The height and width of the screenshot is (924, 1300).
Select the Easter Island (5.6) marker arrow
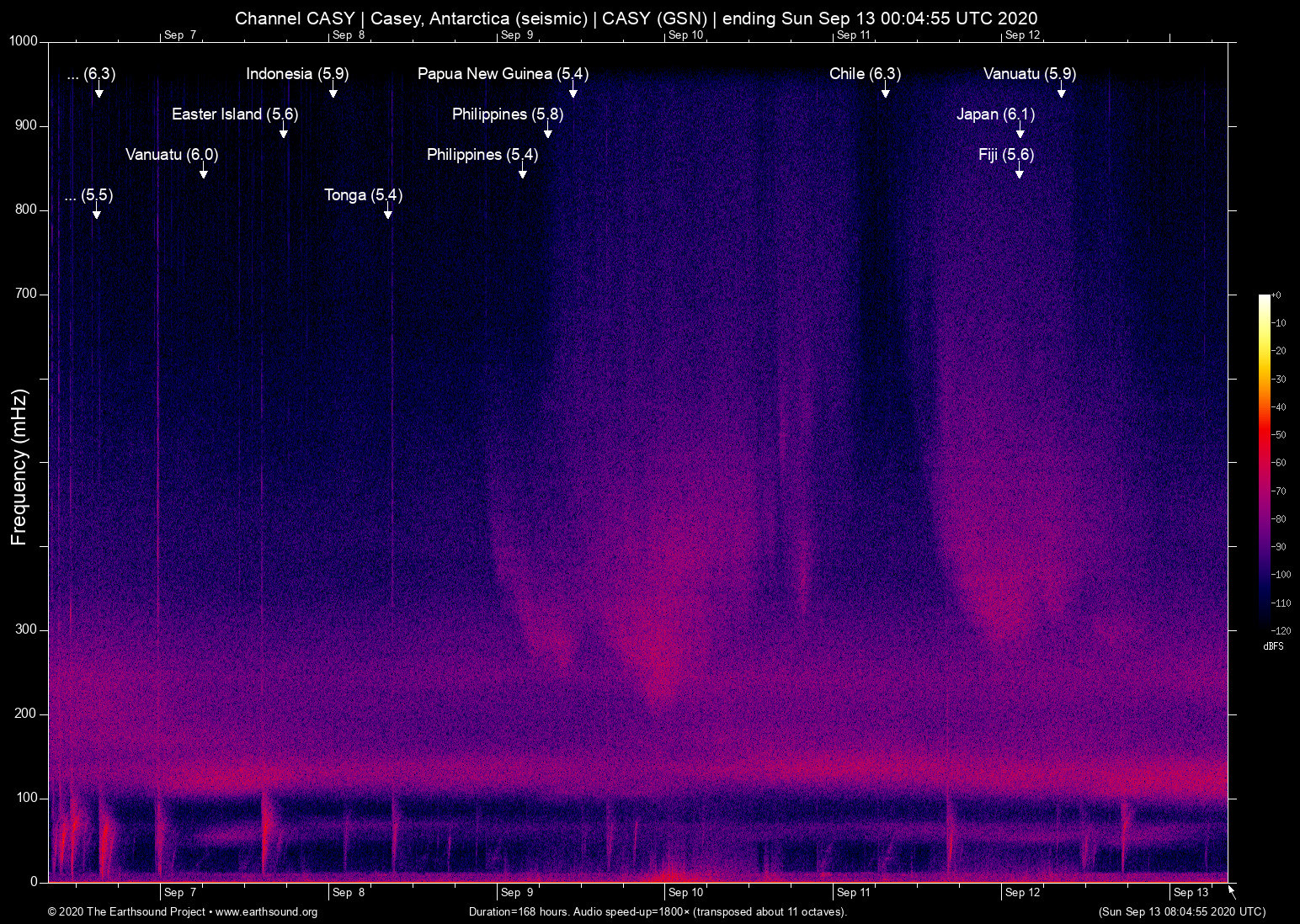point(283,134)
